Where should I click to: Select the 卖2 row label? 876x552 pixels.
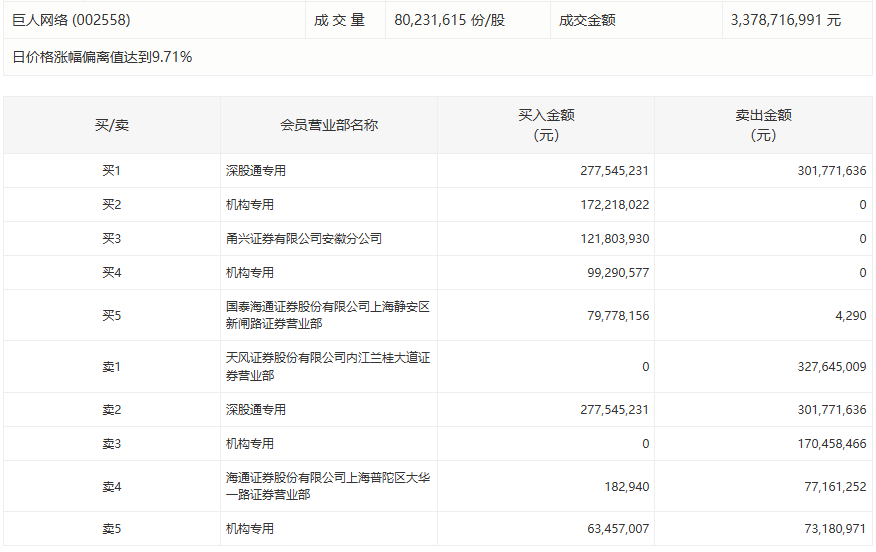pos(112,410)
